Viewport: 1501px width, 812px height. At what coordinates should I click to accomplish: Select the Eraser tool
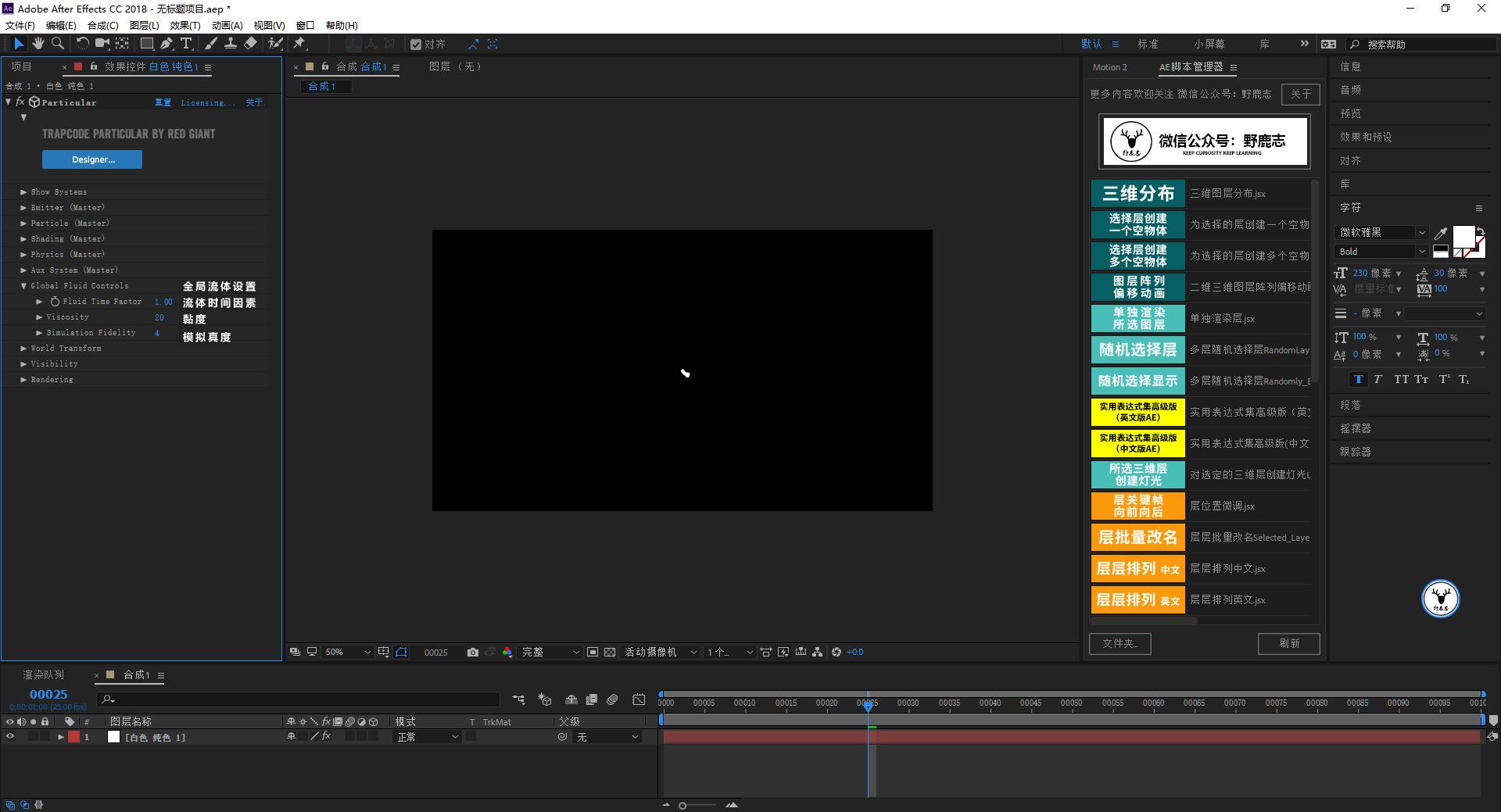coord(250,44)
